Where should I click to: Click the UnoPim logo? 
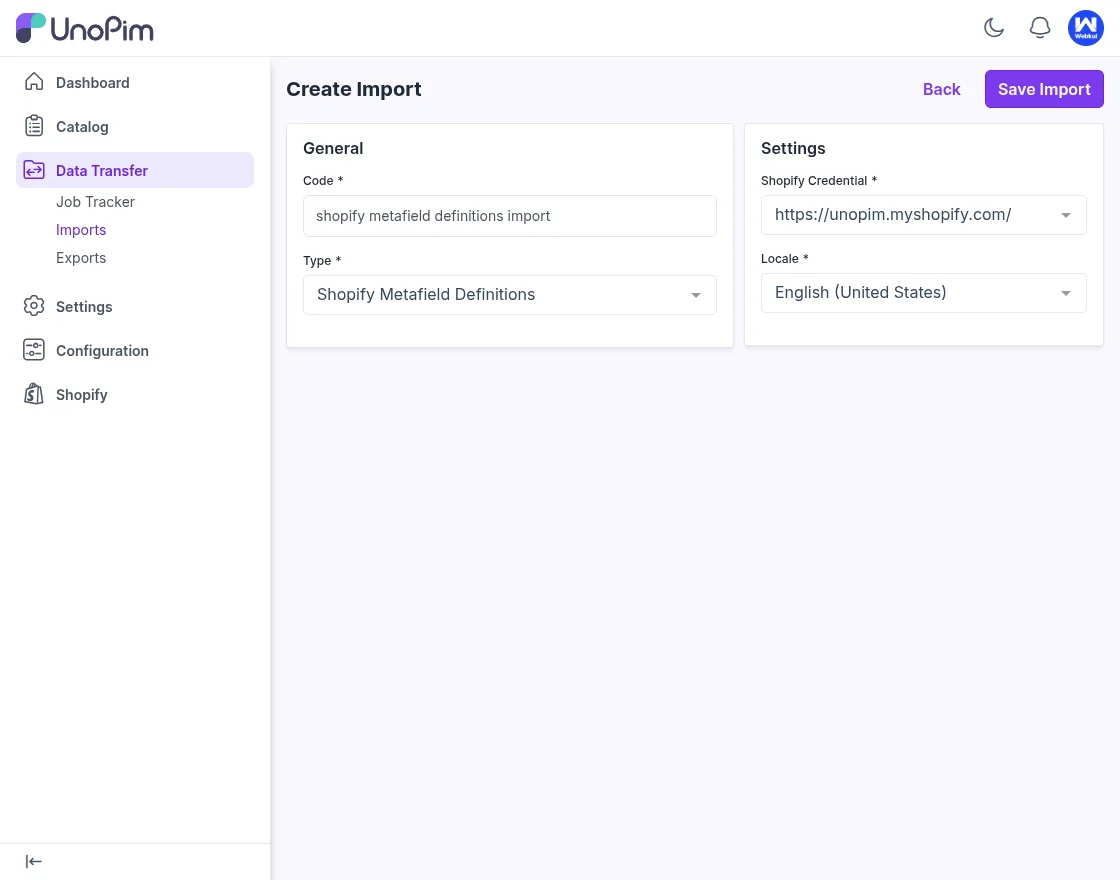pyautogui.click(x=84, y=28)
